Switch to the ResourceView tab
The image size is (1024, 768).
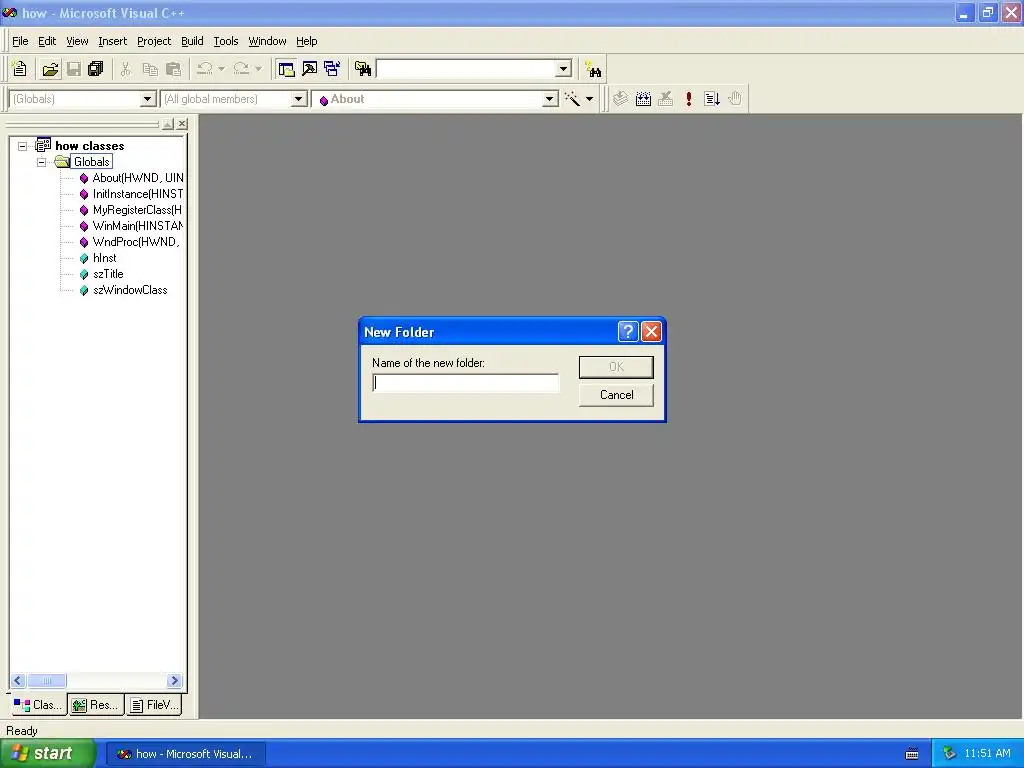tap(97, 705)
